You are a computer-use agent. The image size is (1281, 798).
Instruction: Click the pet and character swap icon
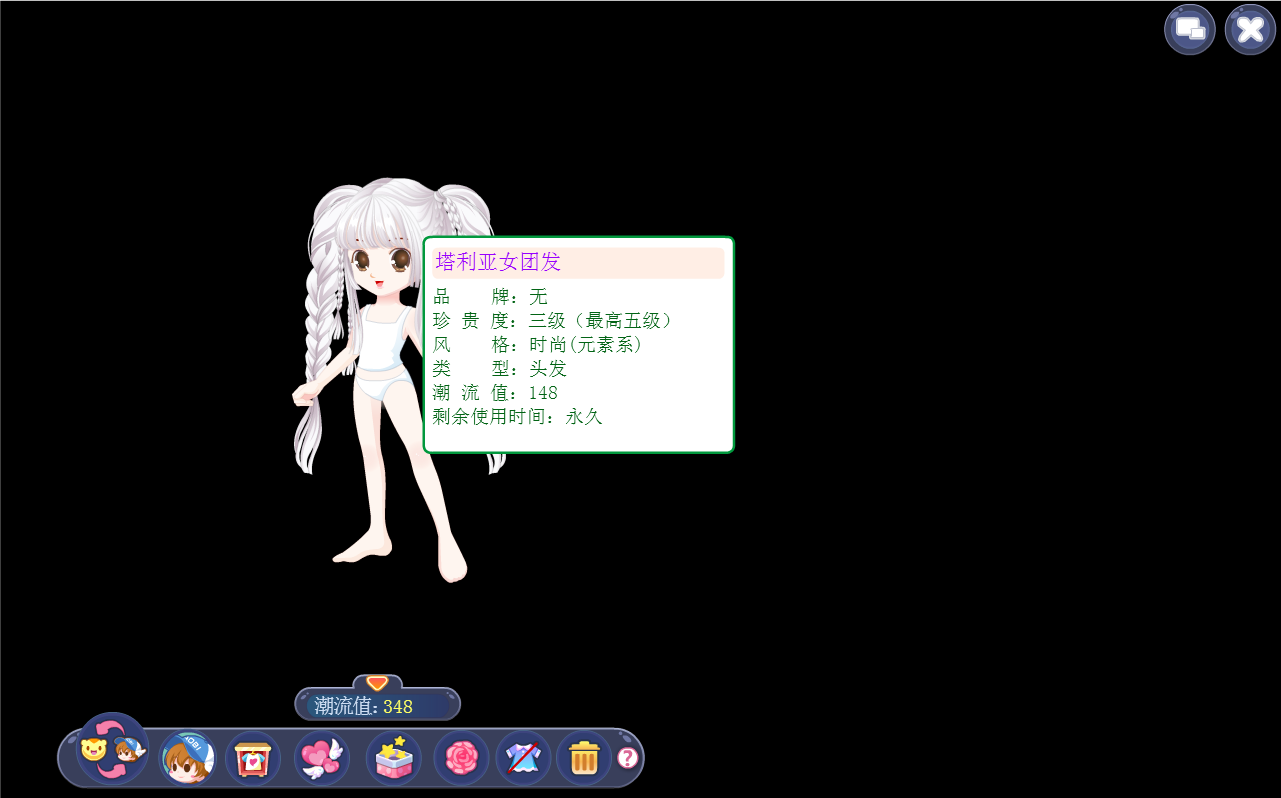(x=112, y=749)
